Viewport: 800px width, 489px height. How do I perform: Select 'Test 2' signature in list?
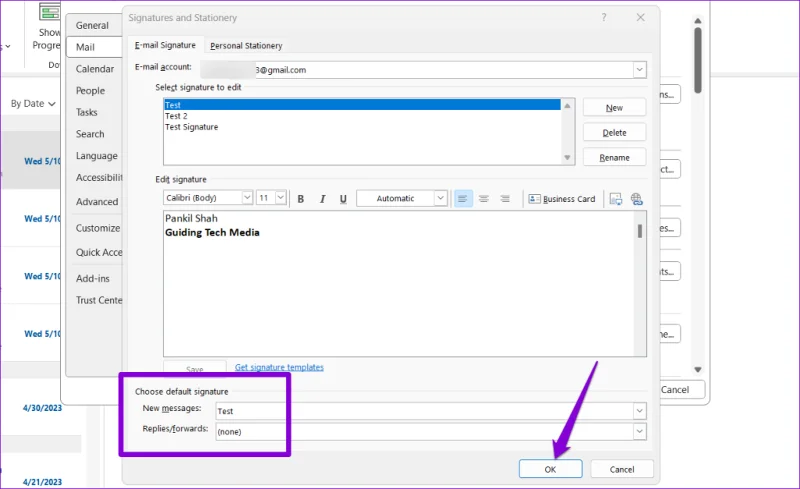362,116
